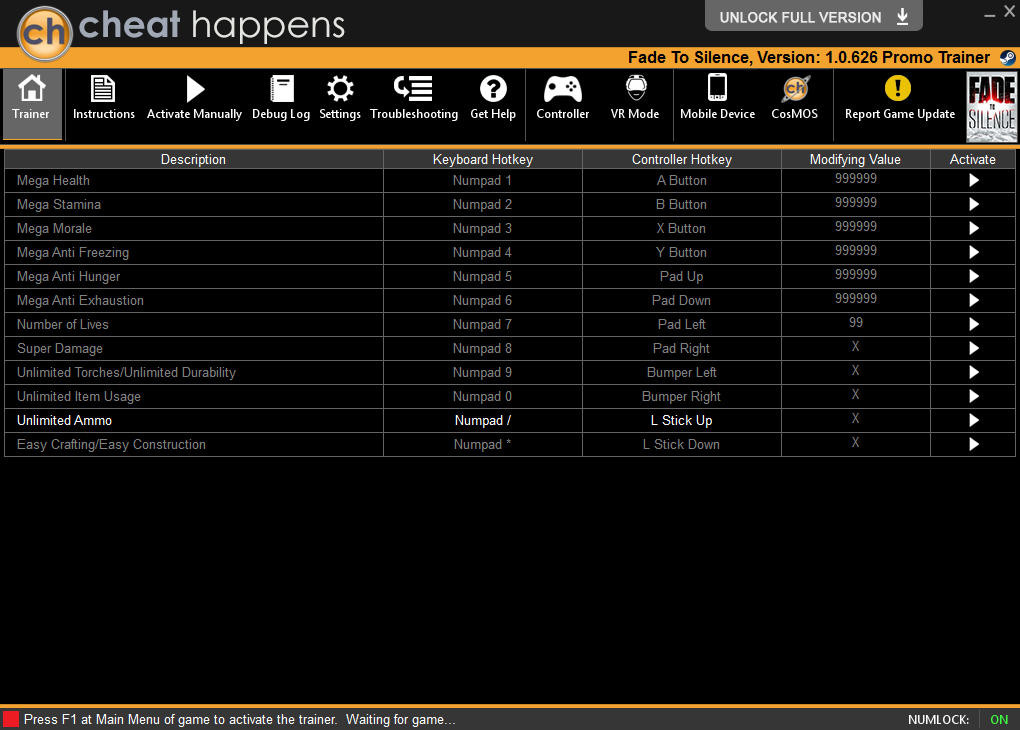
Task: Click the Steam icon in the title strip
Action: [x=1007, y=58]
